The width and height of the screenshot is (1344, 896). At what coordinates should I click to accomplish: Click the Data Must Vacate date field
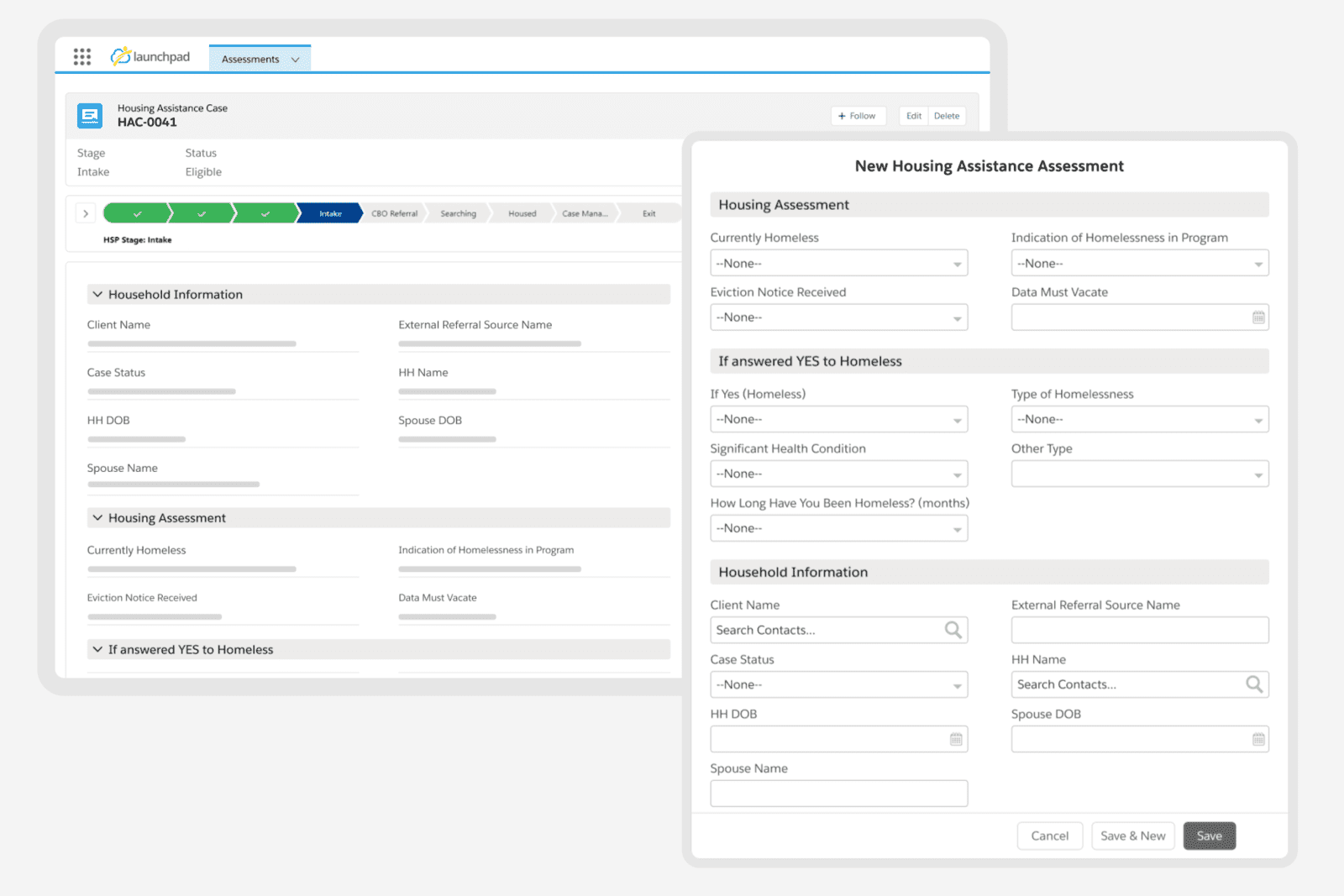pos(1140,317)
